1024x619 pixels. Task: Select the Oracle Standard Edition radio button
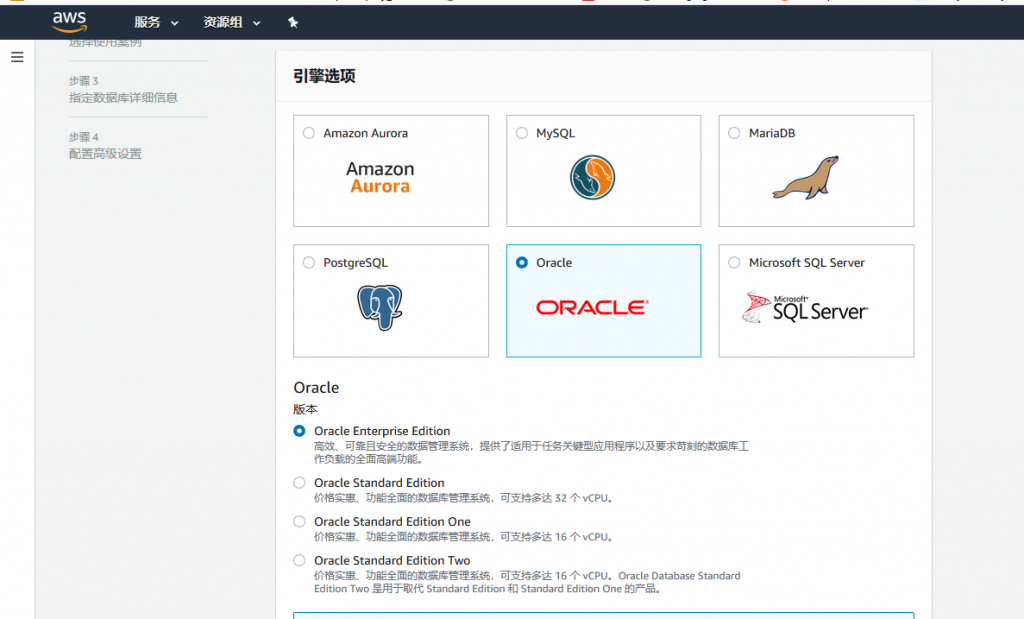click(299, 482)
